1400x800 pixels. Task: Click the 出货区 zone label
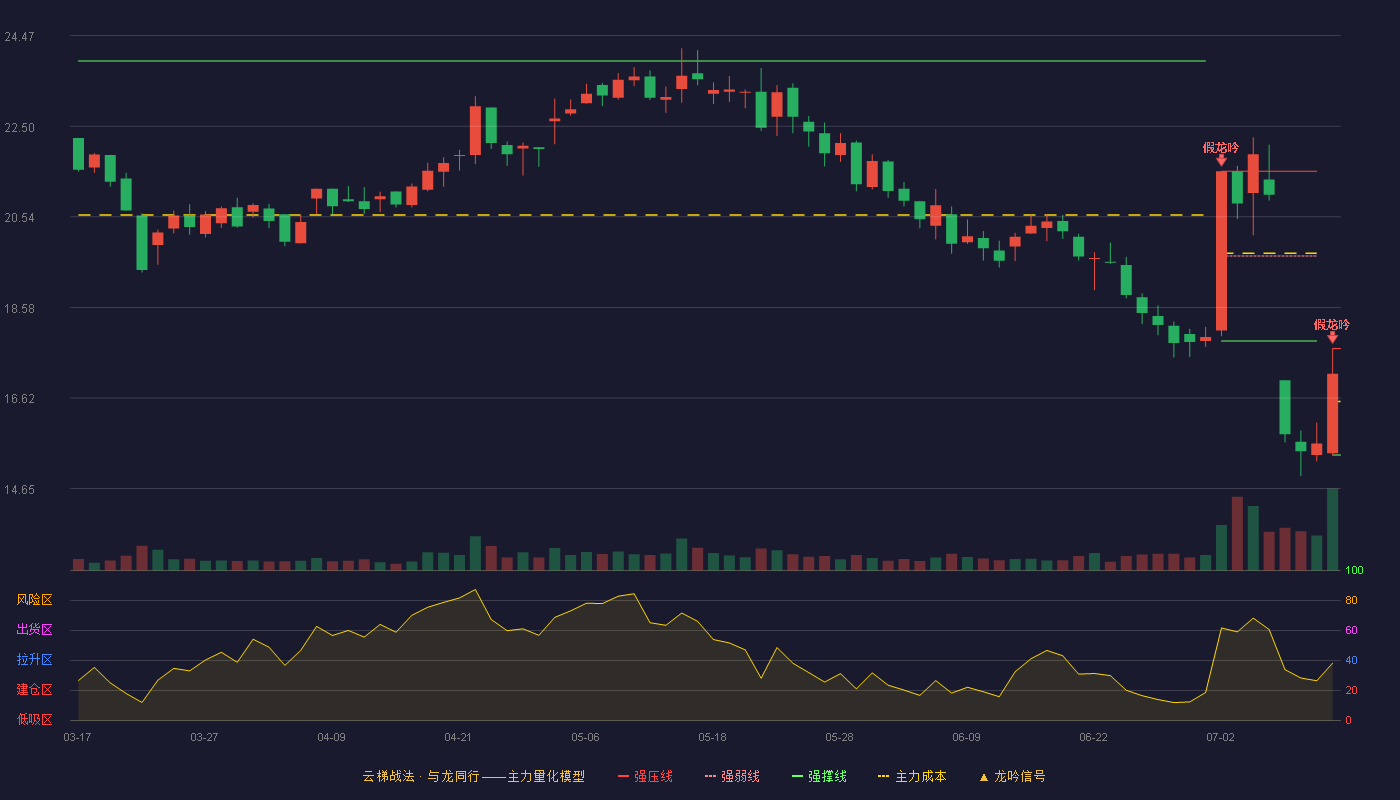[34, 630]
